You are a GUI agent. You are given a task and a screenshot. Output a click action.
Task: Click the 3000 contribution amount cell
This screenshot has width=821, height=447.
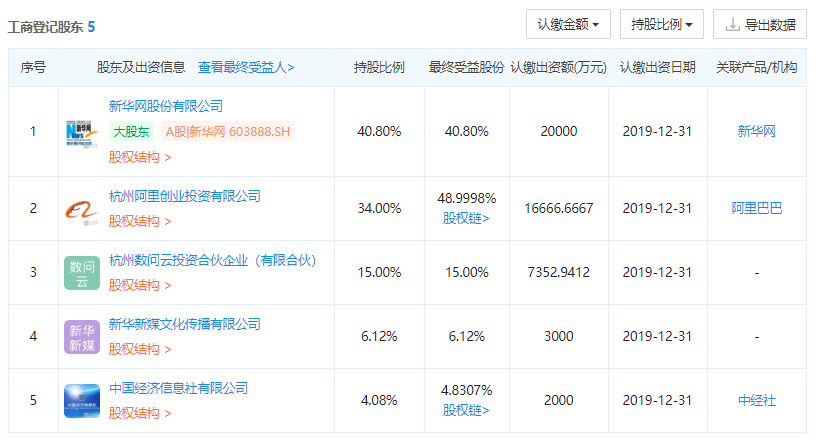click(x=559, y=336)
